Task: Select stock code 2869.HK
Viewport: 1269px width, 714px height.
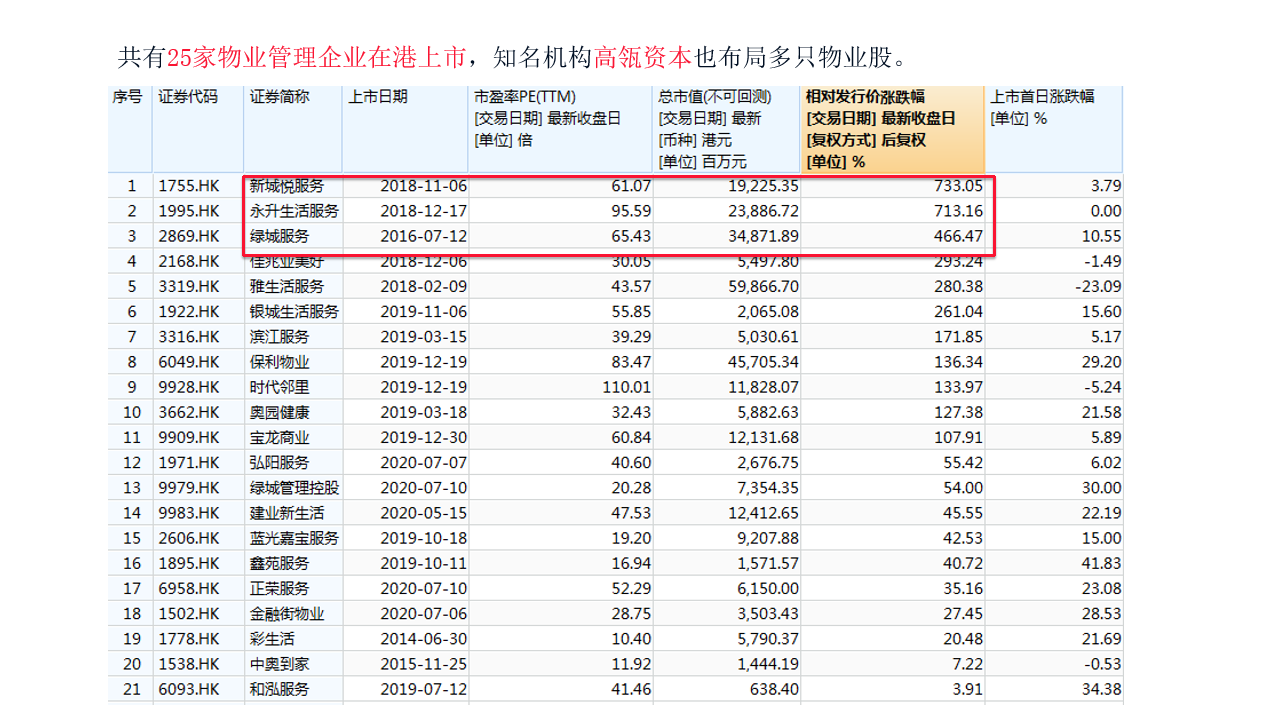Action: [x=188, y=236]
